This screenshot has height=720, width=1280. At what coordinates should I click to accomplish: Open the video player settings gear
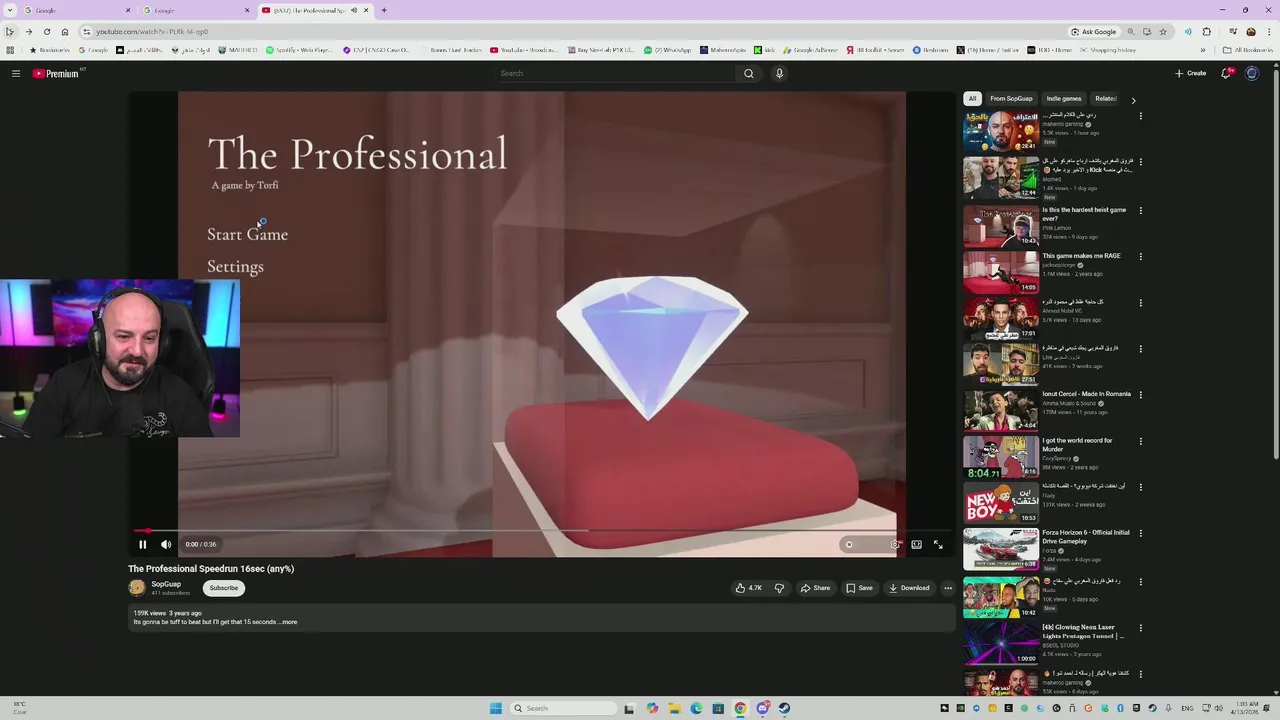pos(894,545)
